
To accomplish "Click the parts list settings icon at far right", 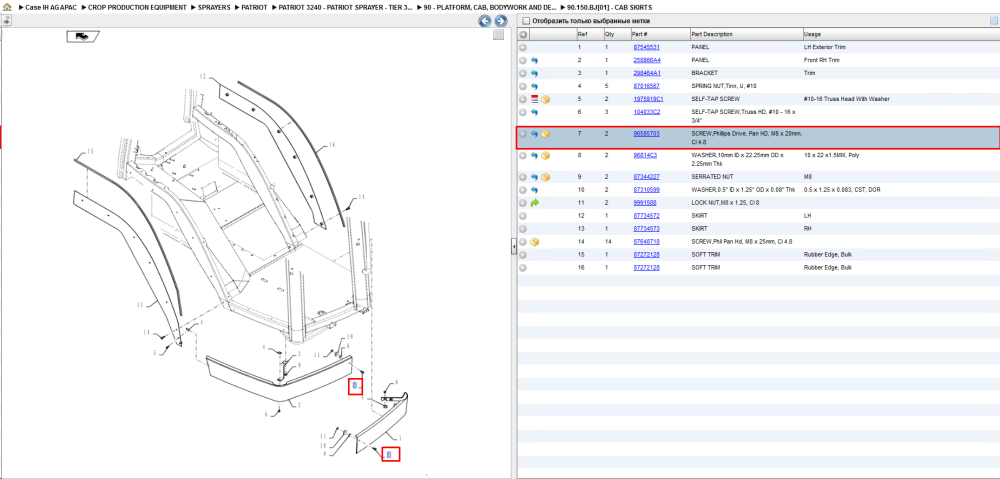I will point(993,21).
